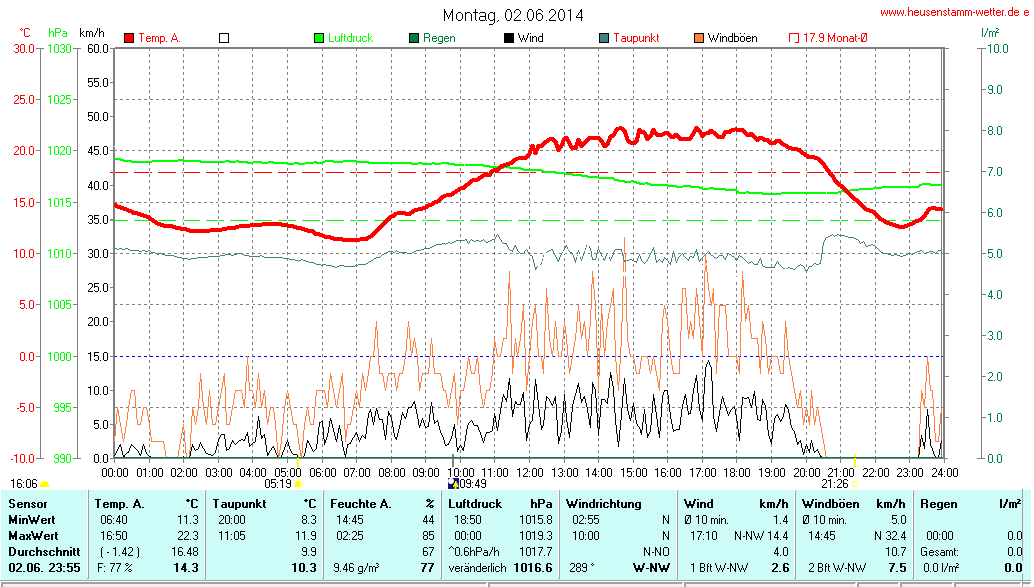The image size is (1034, 587).
Task: Click the red Temp. A. legend square
Action: (x=129, y=38)
